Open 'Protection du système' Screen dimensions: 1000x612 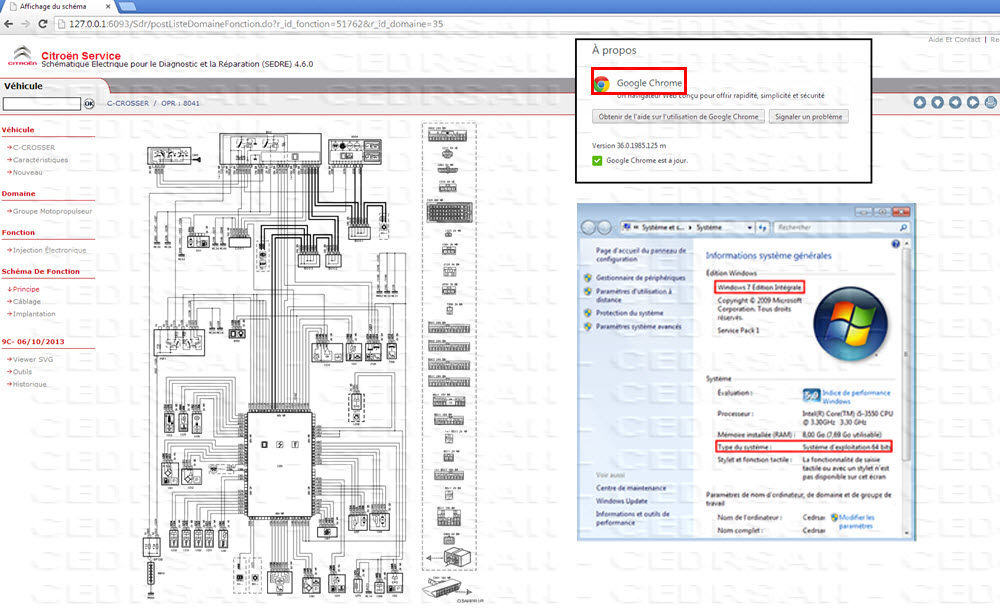[x=629, y=313]
